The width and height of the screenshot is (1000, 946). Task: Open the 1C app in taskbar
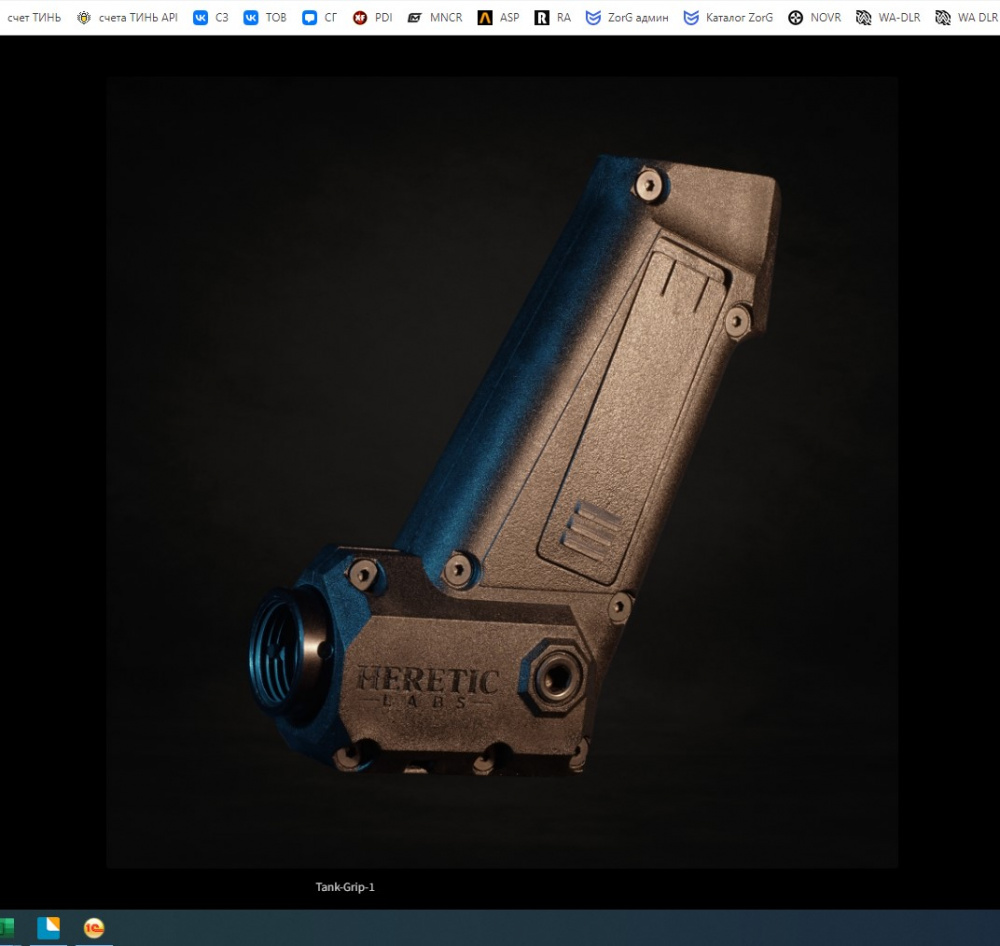[x=94, y=928]
